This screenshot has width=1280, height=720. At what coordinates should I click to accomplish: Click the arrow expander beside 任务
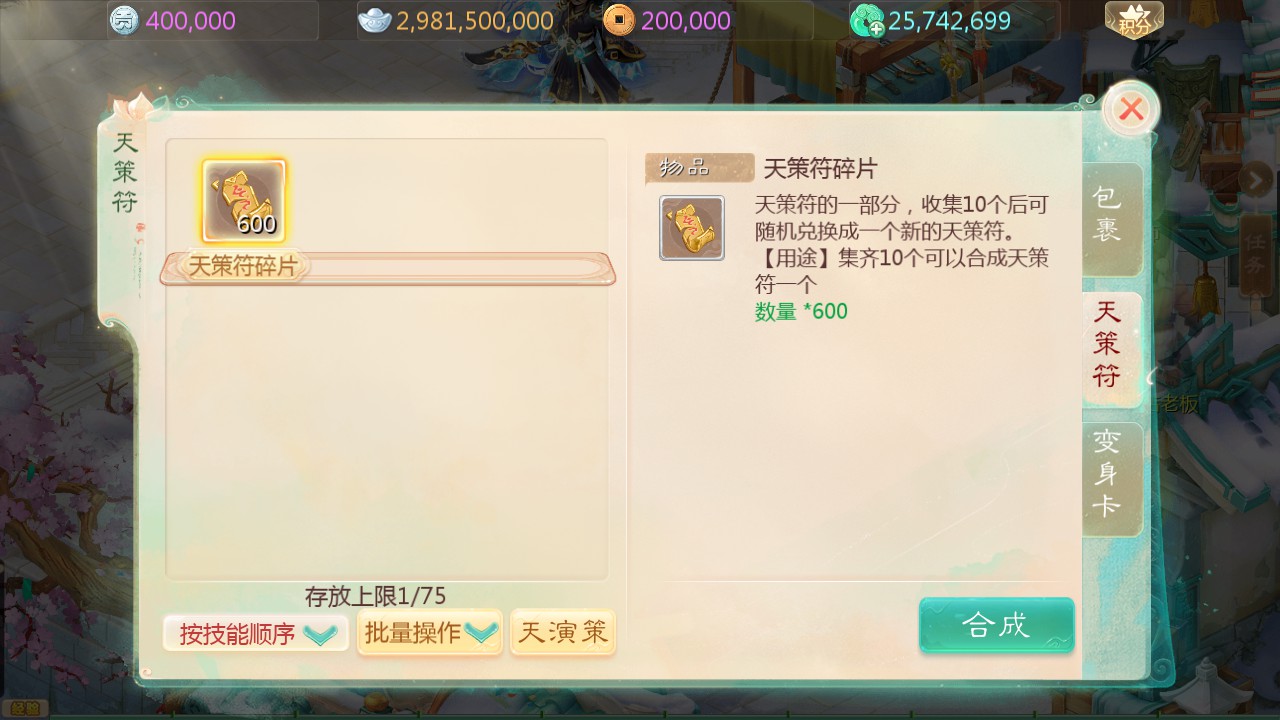(x=1254, y=180)
